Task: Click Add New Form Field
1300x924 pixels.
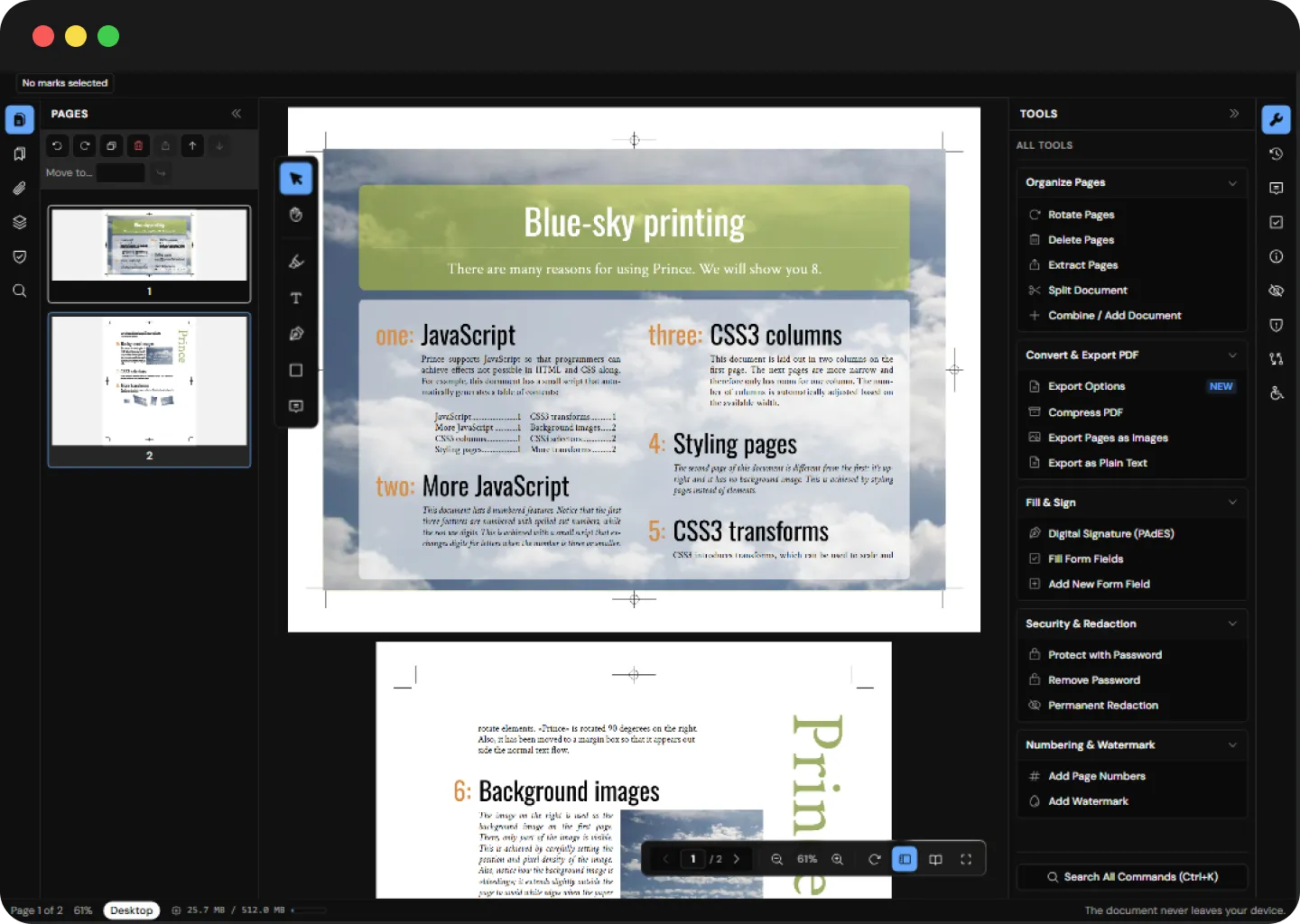Action: point(1132,584)
